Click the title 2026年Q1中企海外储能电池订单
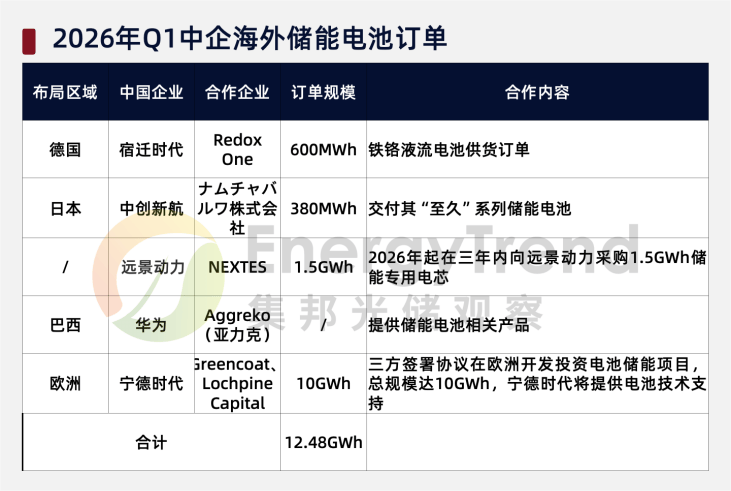This screenshot has width=731, height=491. click(x=250, y=39)
